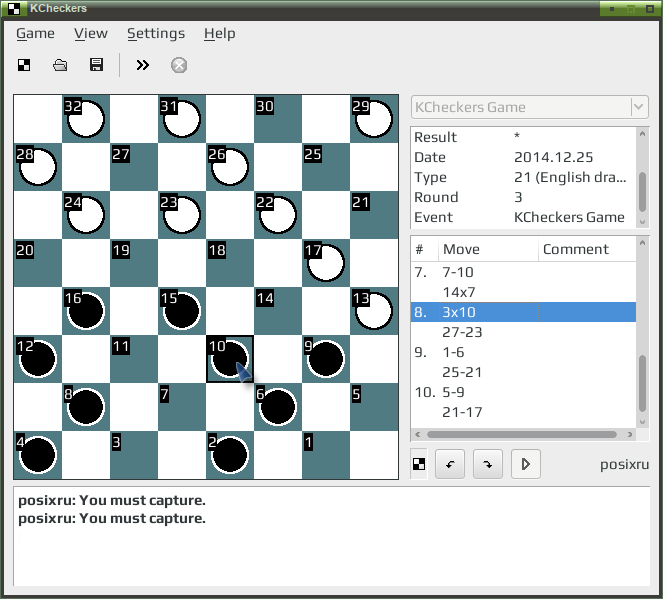The height and width of the screenshot is (599, 663).
Task: Click empty square 18
Action: (x=230, y=263)
